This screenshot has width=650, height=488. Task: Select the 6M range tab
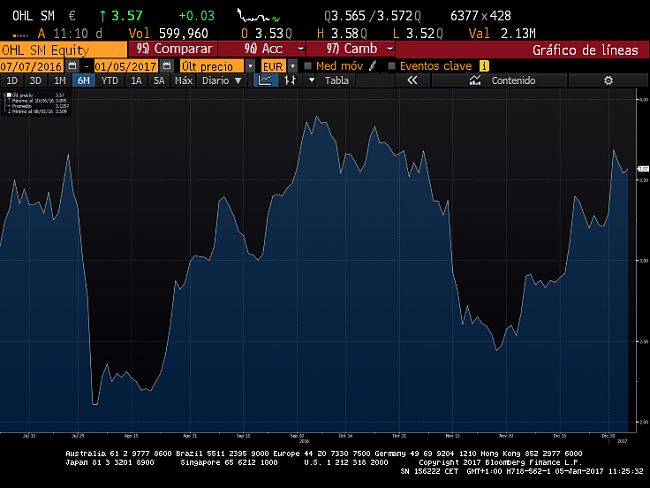tap(84, 80)
